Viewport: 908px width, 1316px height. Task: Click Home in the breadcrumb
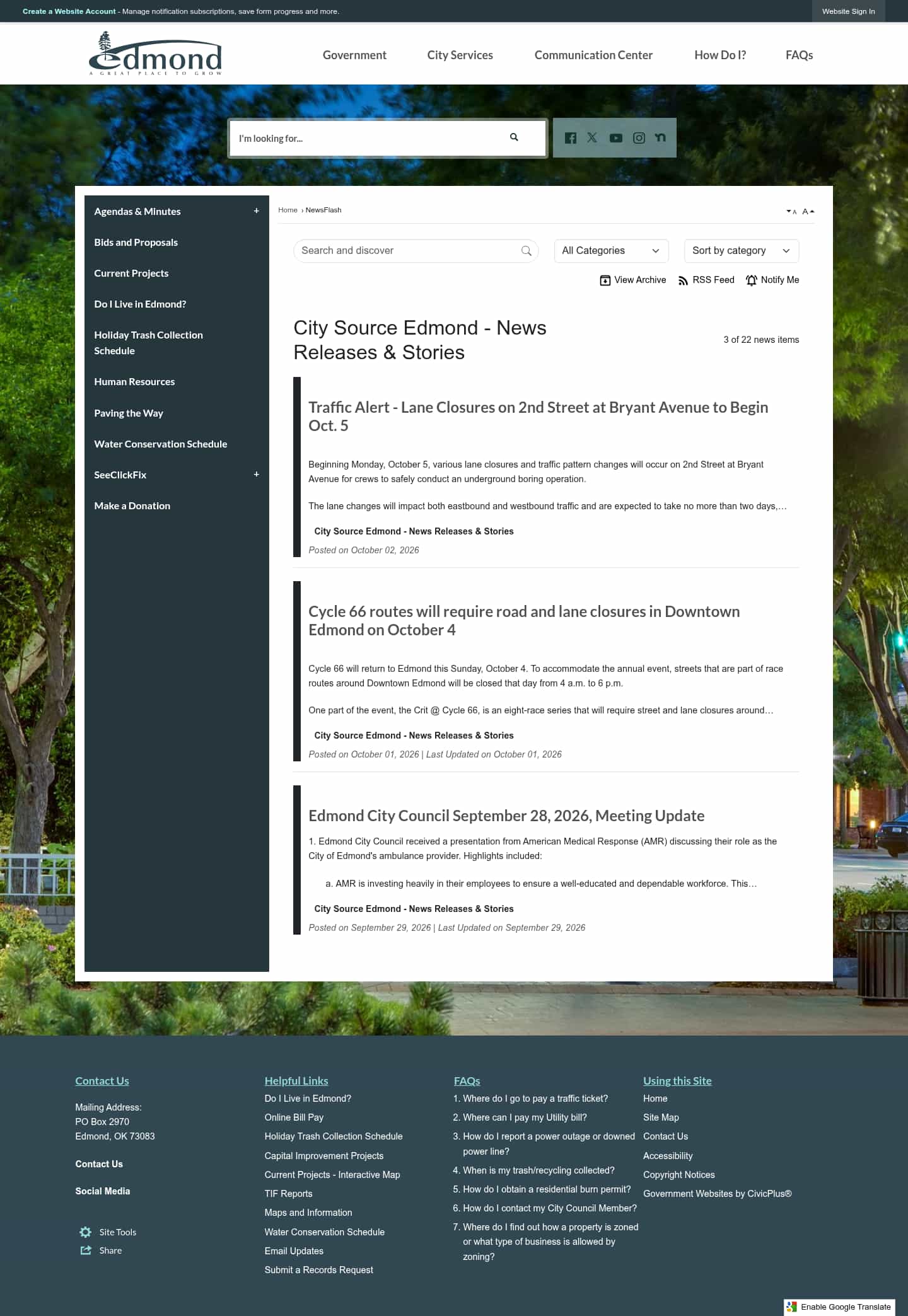pos(288,210)
